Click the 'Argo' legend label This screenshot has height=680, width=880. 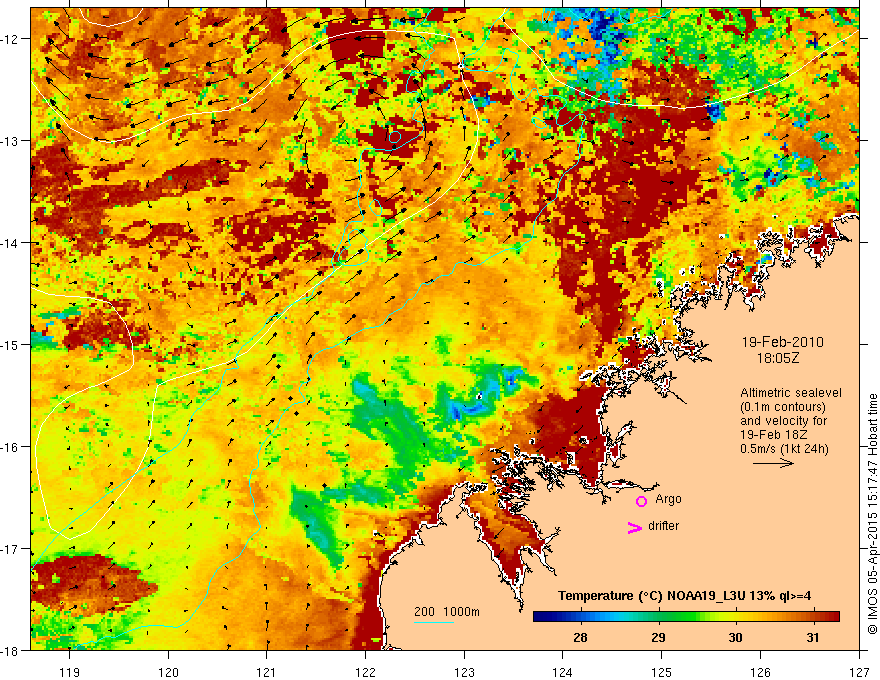coord(668,499)
